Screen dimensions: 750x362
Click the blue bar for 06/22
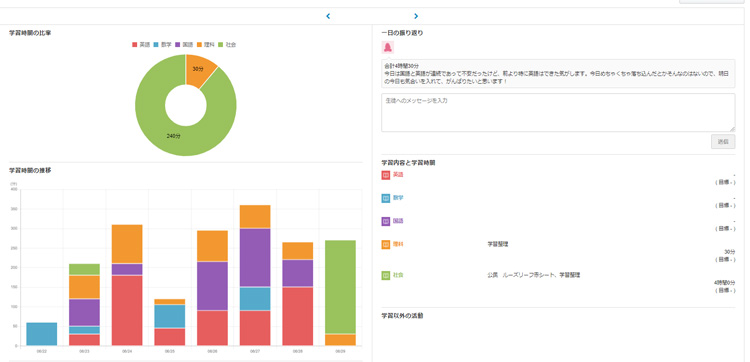[x=42, y=334]
